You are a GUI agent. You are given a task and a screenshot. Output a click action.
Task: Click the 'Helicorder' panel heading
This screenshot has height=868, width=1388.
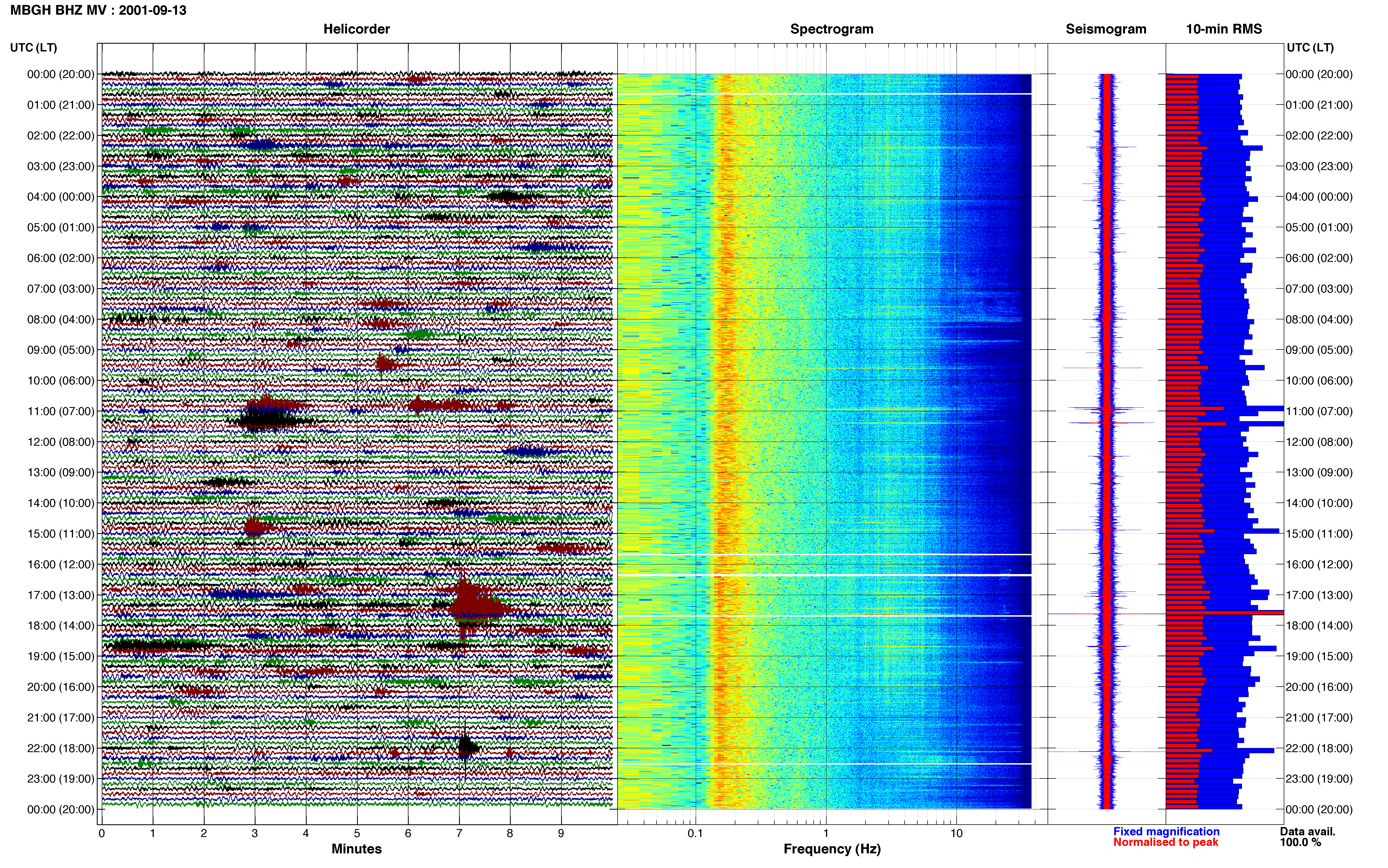(x=356, y=29)
